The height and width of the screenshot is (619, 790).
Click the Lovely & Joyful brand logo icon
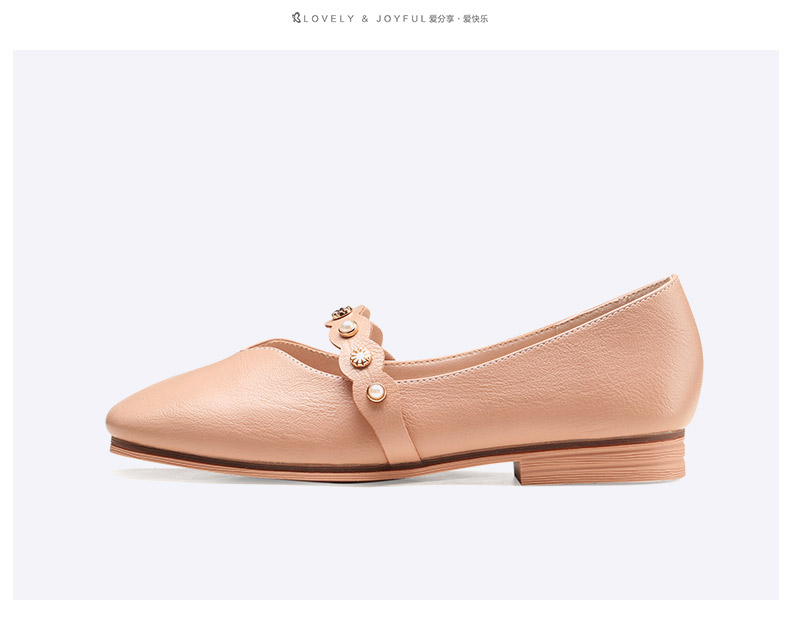296,18
